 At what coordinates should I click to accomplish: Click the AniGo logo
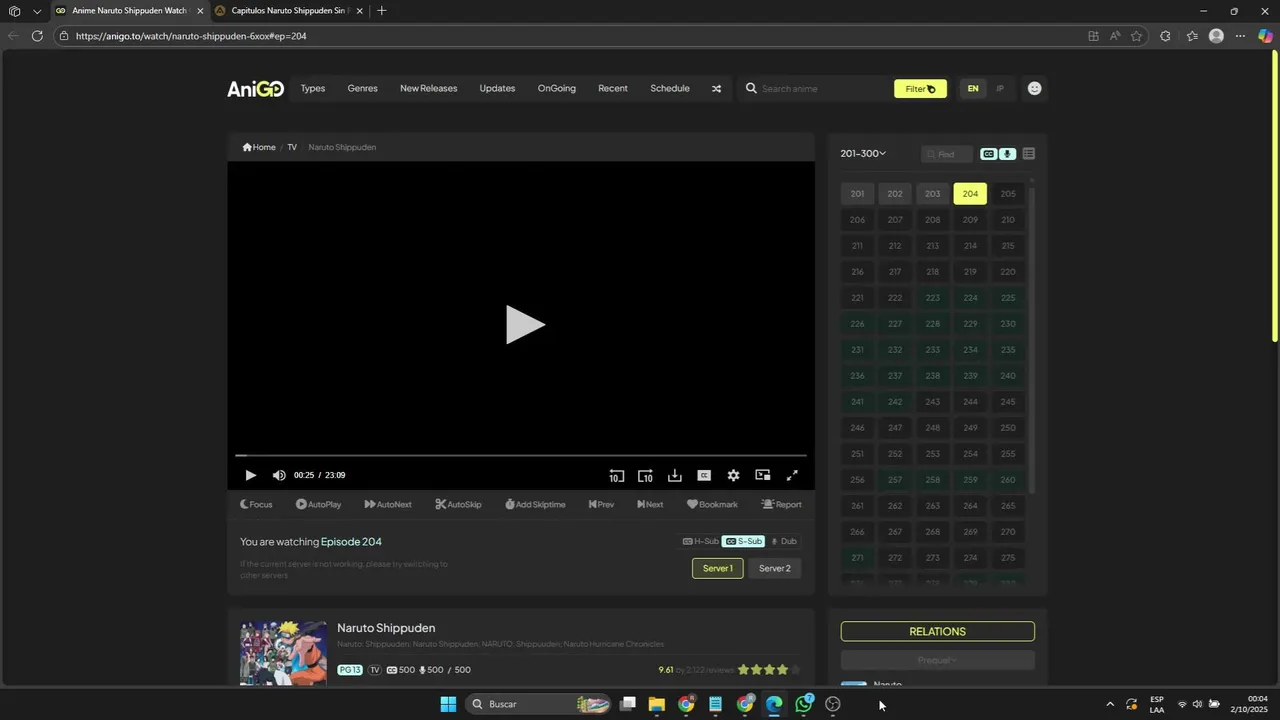[x=255, y=89]
